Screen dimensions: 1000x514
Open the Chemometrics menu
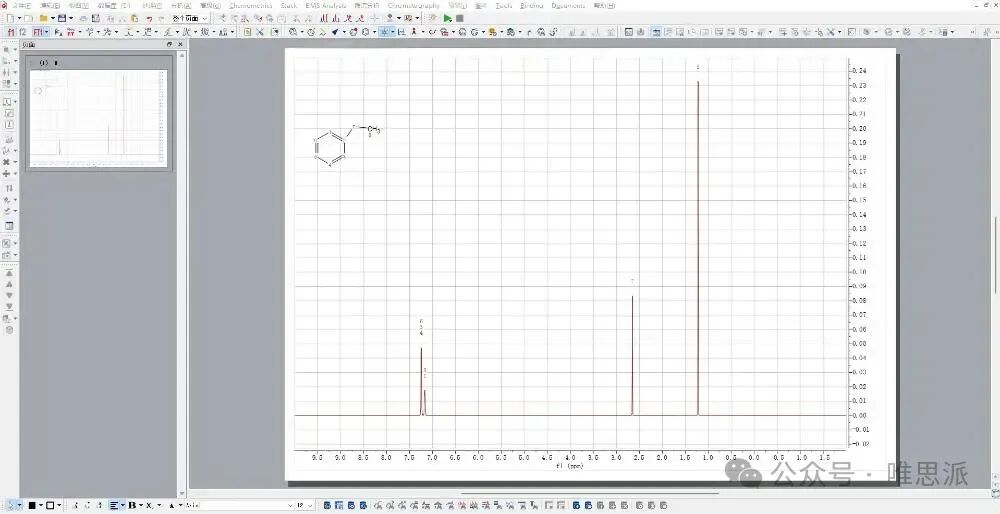point(250,5)
